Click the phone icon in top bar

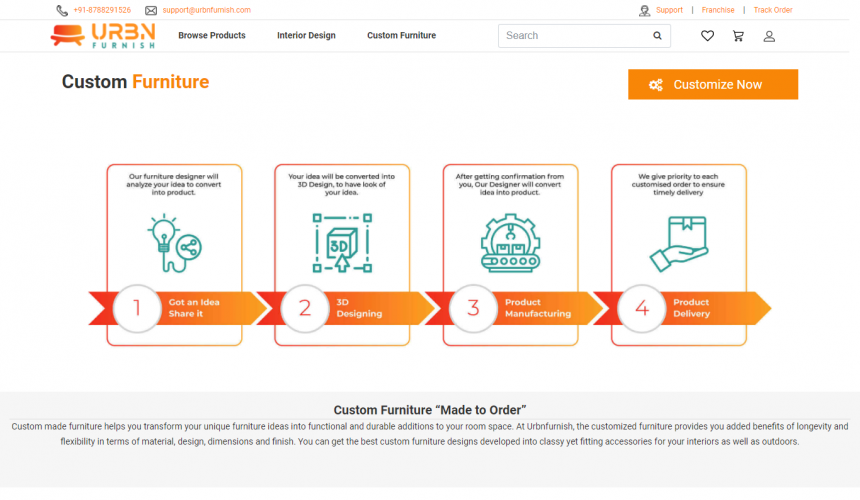[x=62, y=10]
